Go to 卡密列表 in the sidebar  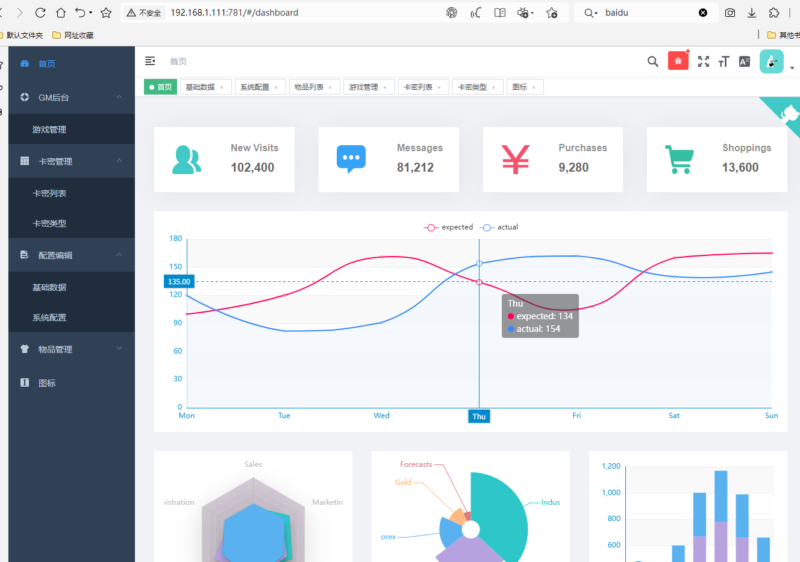coord(50,193)
